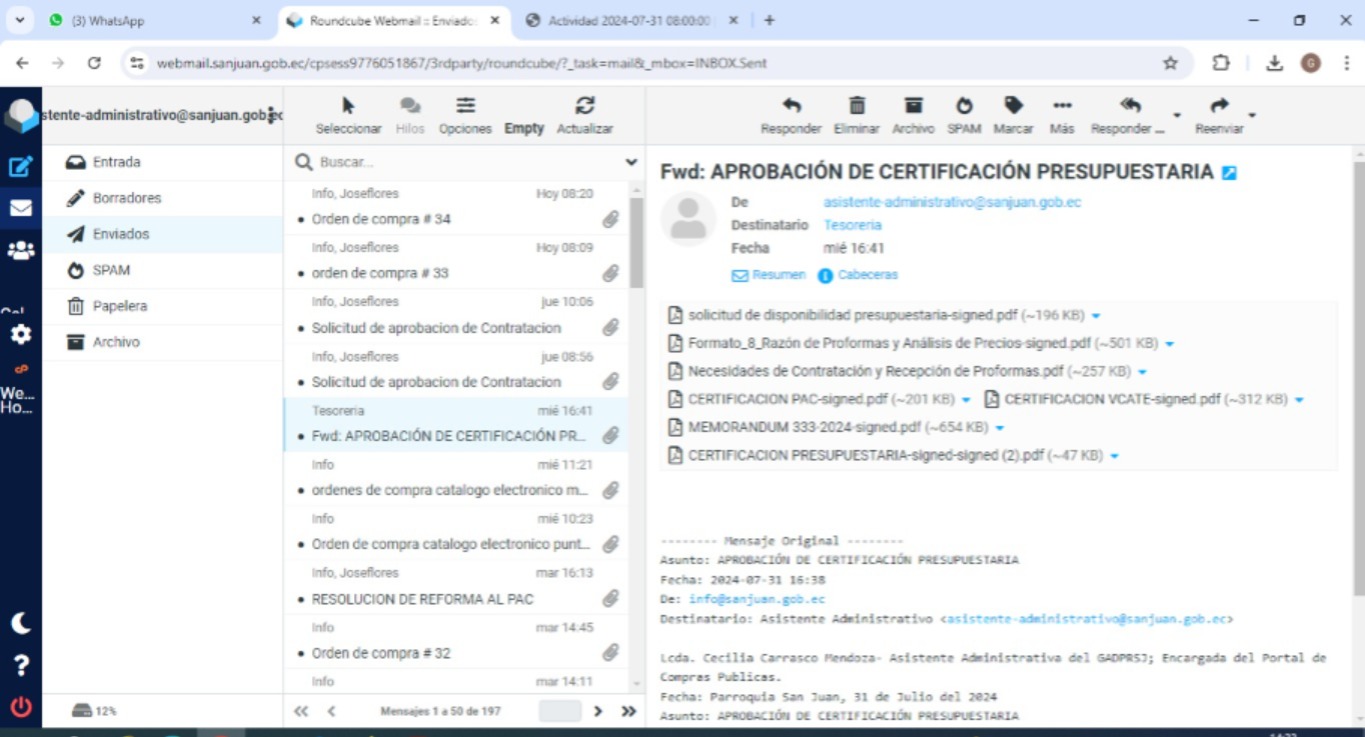This screenshot has width=1365, height=737.
Task: Click the Actualizar refresh icon
Action: (585, 106)
